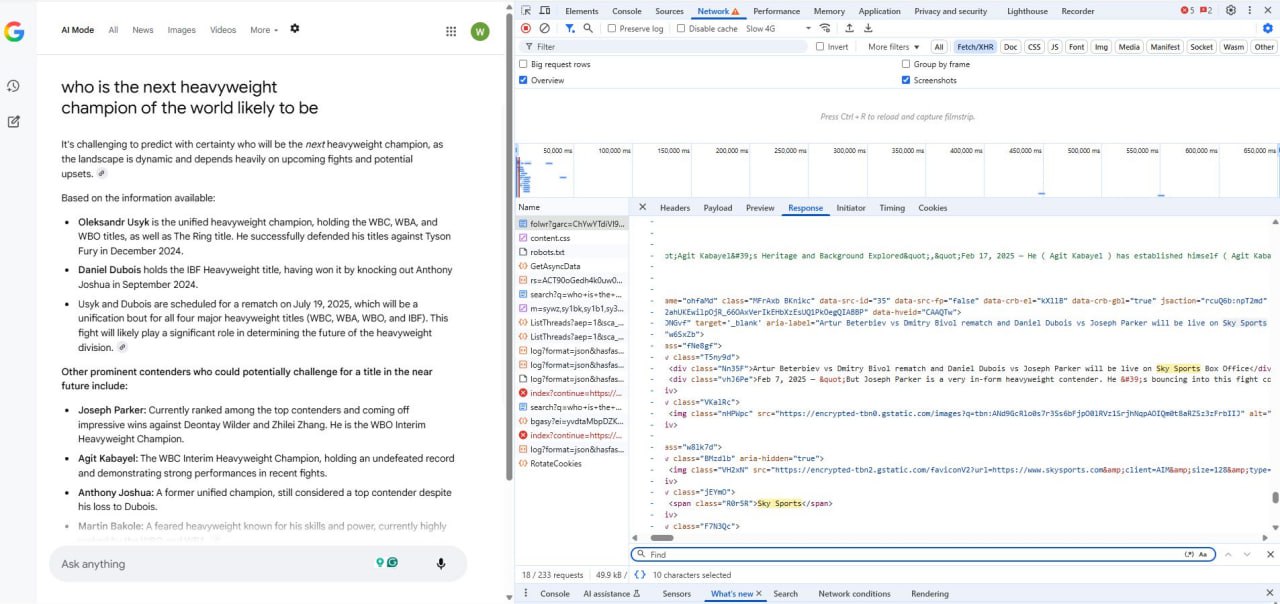The height and width of the screenshot is (604, 1280).
Task: Uncheck the Overview checkbox
Action: [x=523, y=80]
